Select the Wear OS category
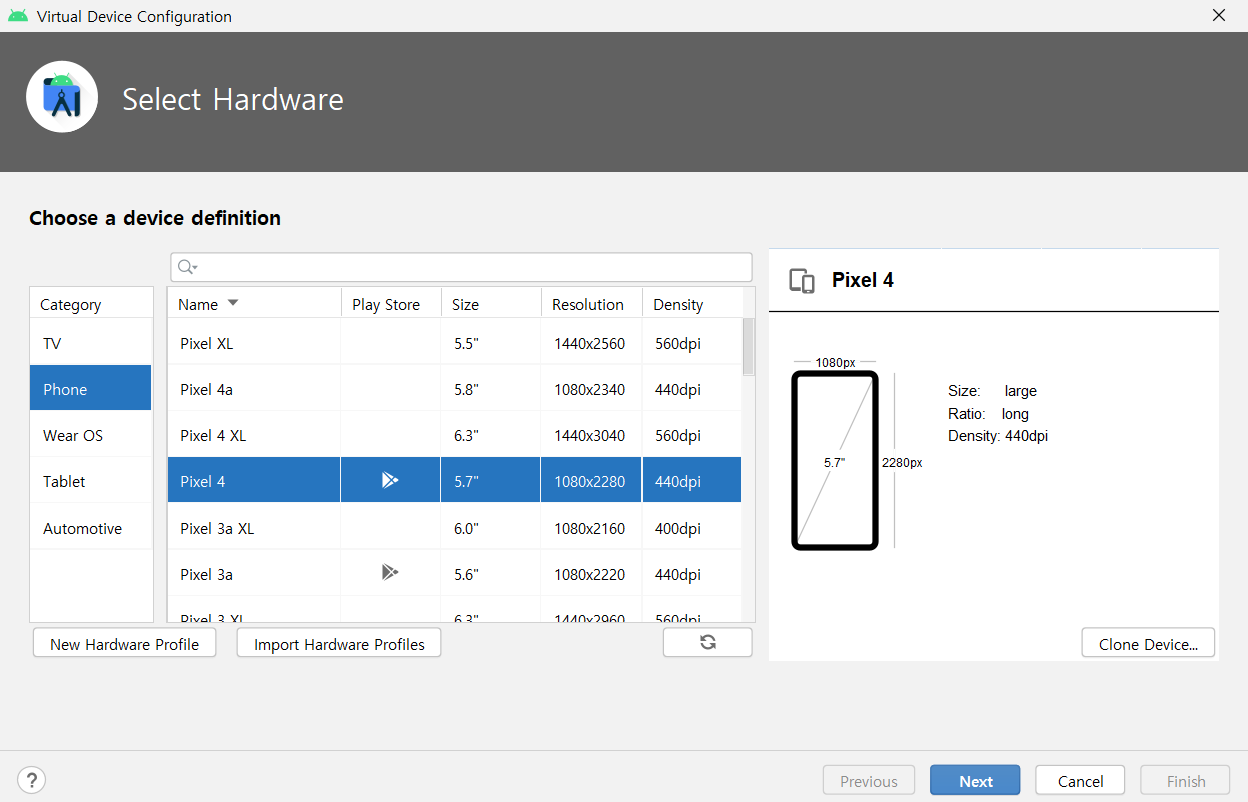 coord(91,435)
